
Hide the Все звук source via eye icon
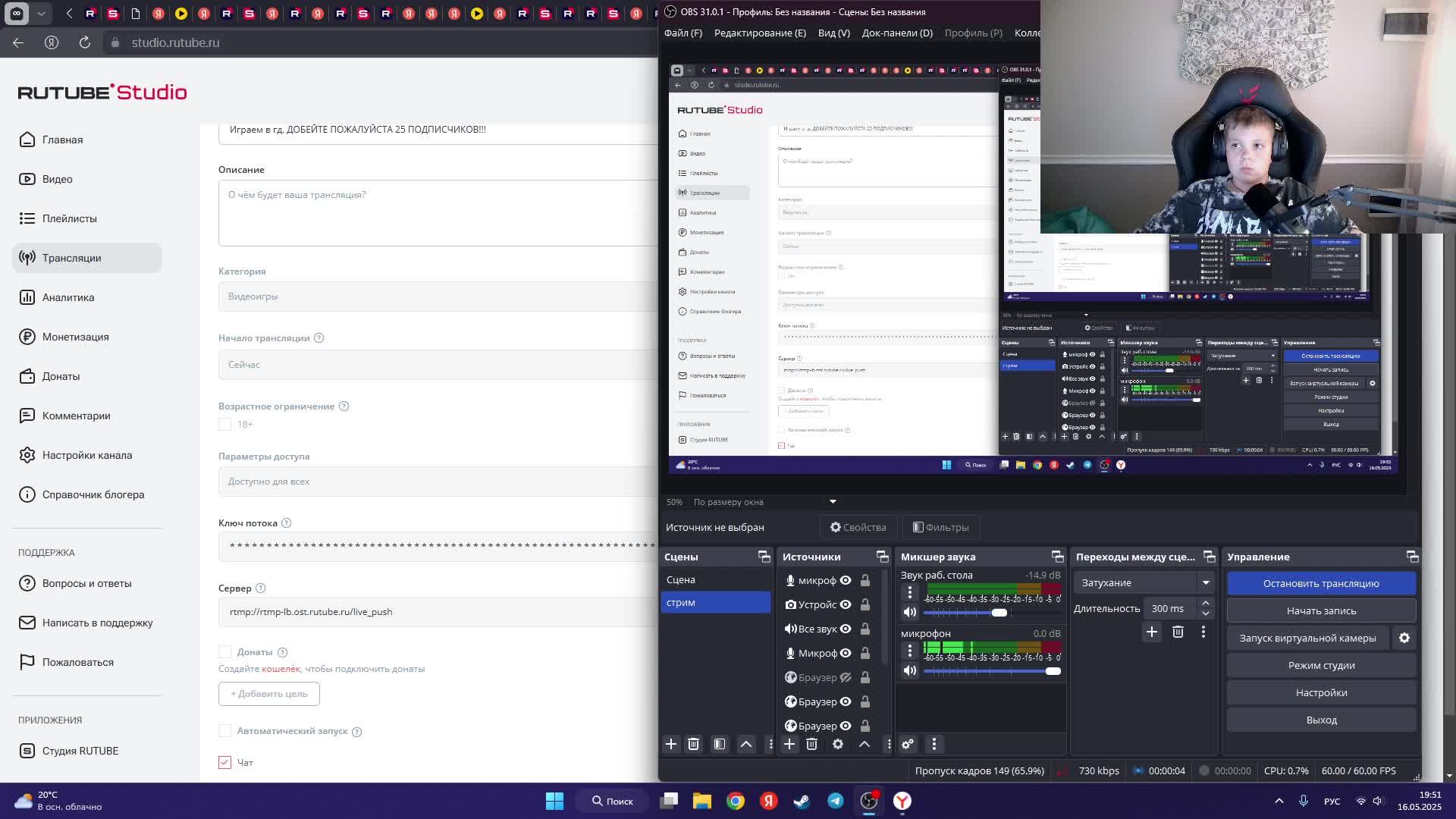tap(846, 629)
